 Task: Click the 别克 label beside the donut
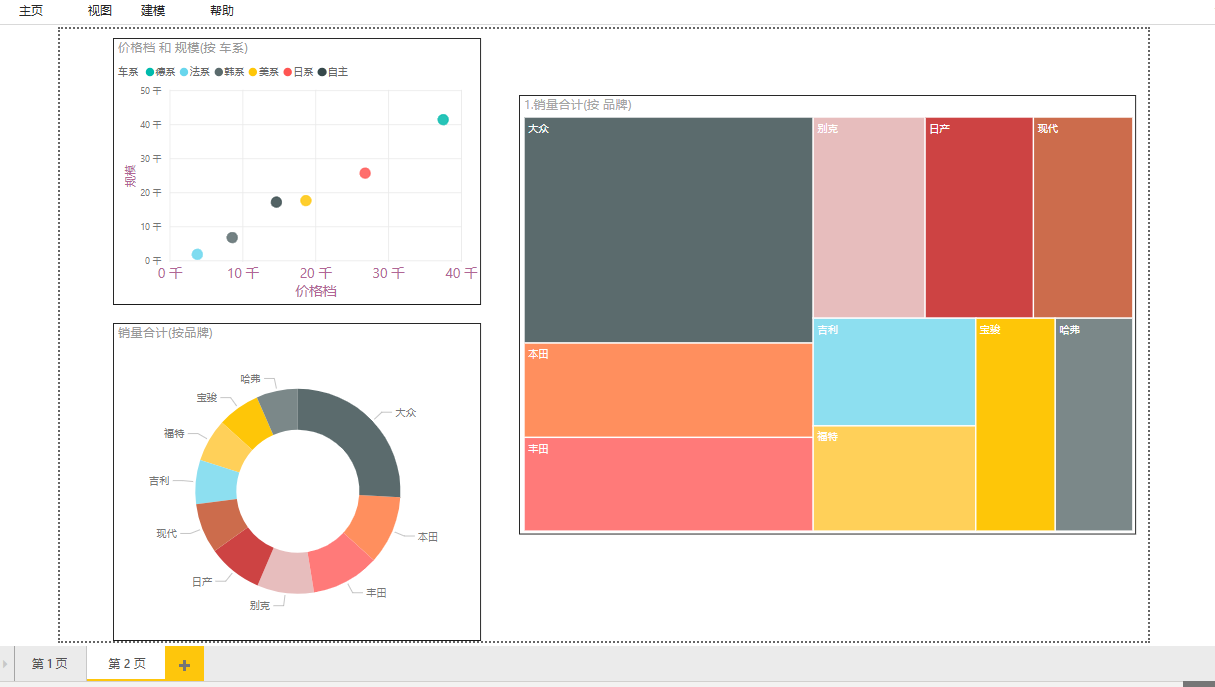point(260,605)
